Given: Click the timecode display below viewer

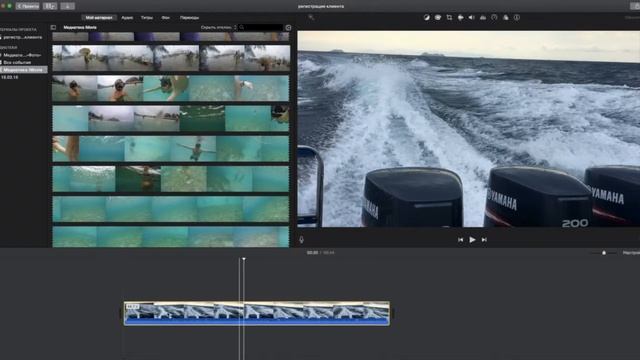Looking at the screenshot, I should pyautogui.click(x=320, y=253).
